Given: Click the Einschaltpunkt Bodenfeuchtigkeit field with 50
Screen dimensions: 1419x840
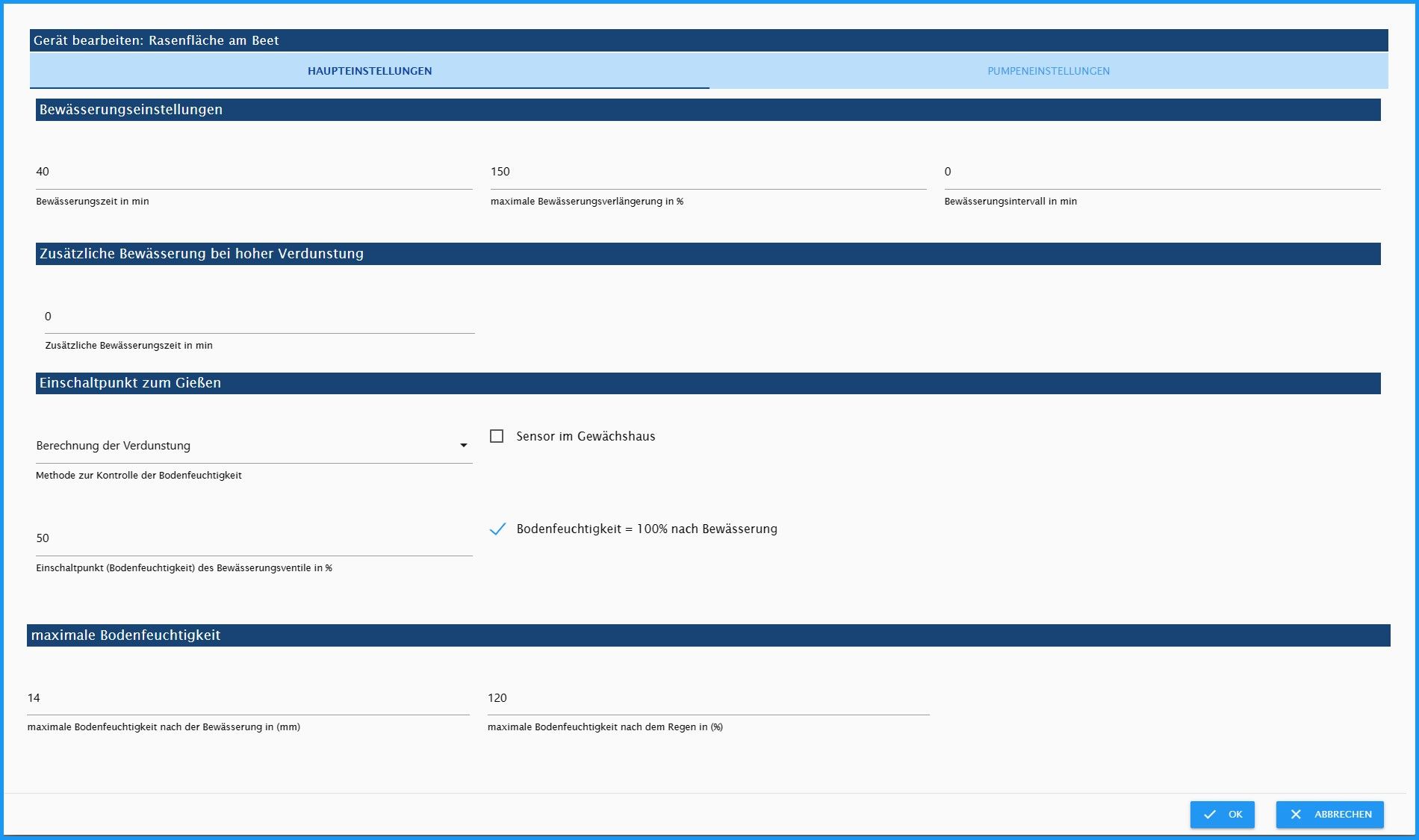Looking at the screenshot, I should point(254,538).
